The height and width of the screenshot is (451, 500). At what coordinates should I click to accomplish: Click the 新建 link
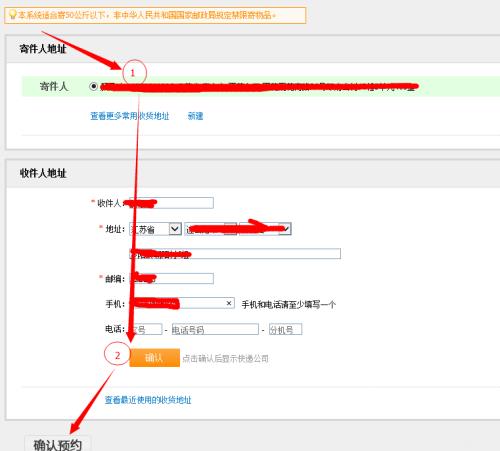click(x=195, y=116)
